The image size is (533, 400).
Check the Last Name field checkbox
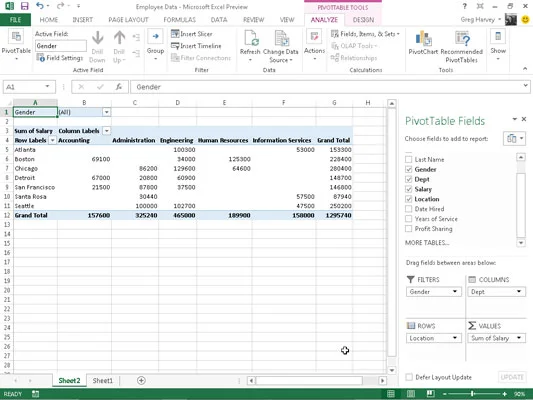coord(409,159)
